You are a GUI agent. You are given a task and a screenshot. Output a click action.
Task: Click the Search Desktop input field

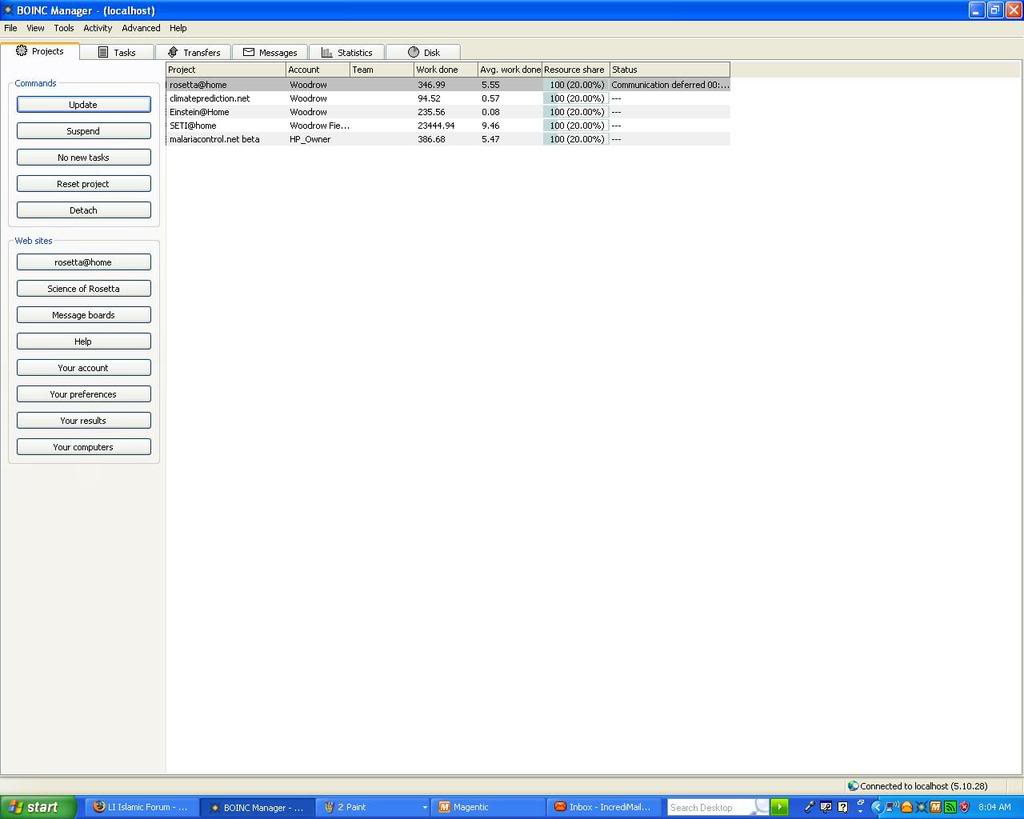click(x=712, y=807)
